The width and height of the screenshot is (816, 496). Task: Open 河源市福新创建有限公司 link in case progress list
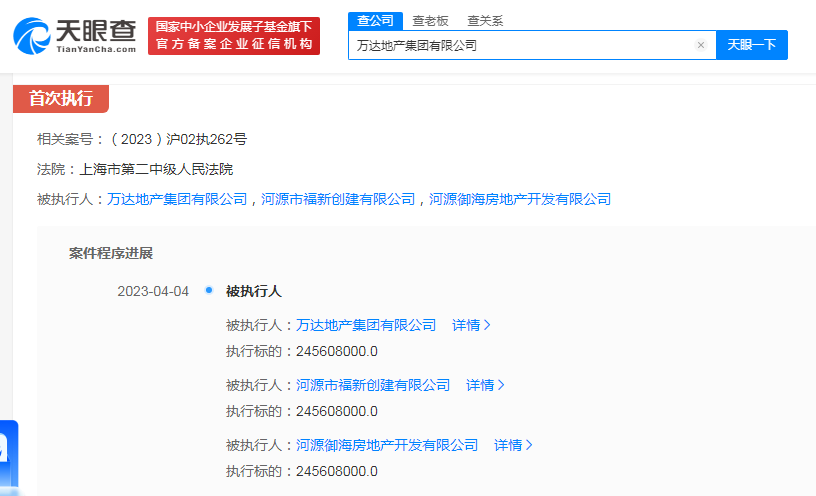coord(373,385)
